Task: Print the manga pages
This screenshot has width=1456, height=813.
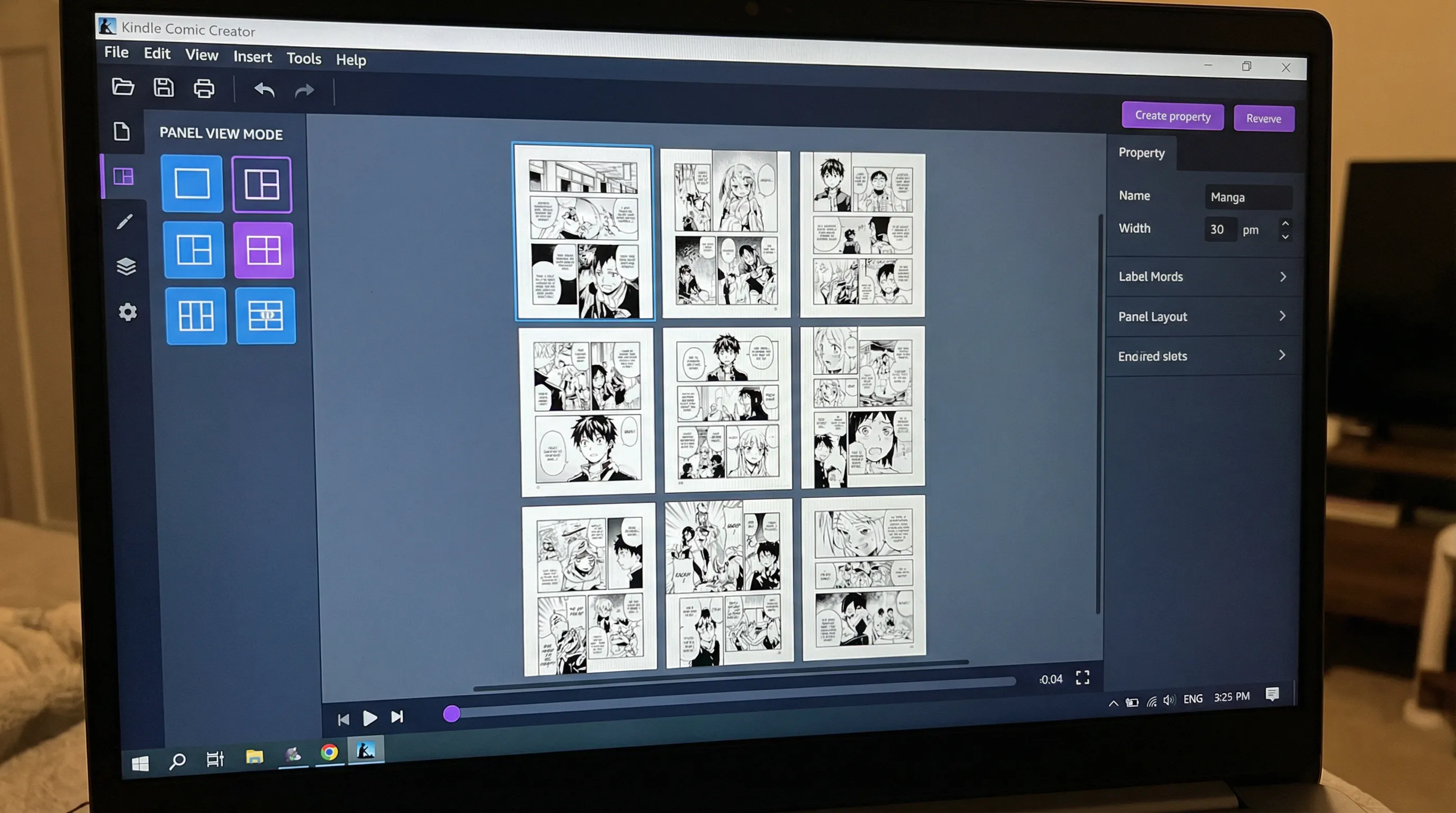Action: 204,88
